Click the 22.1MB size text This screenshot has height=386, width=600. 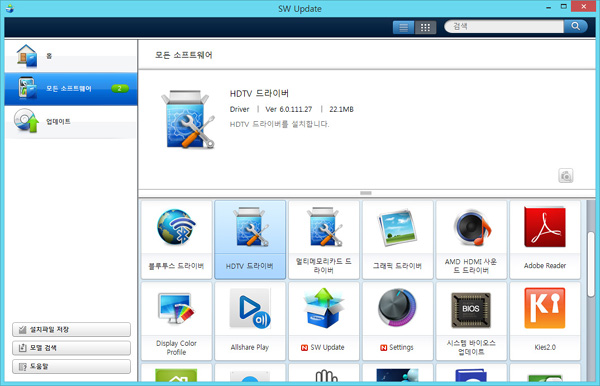coord(341,109)
